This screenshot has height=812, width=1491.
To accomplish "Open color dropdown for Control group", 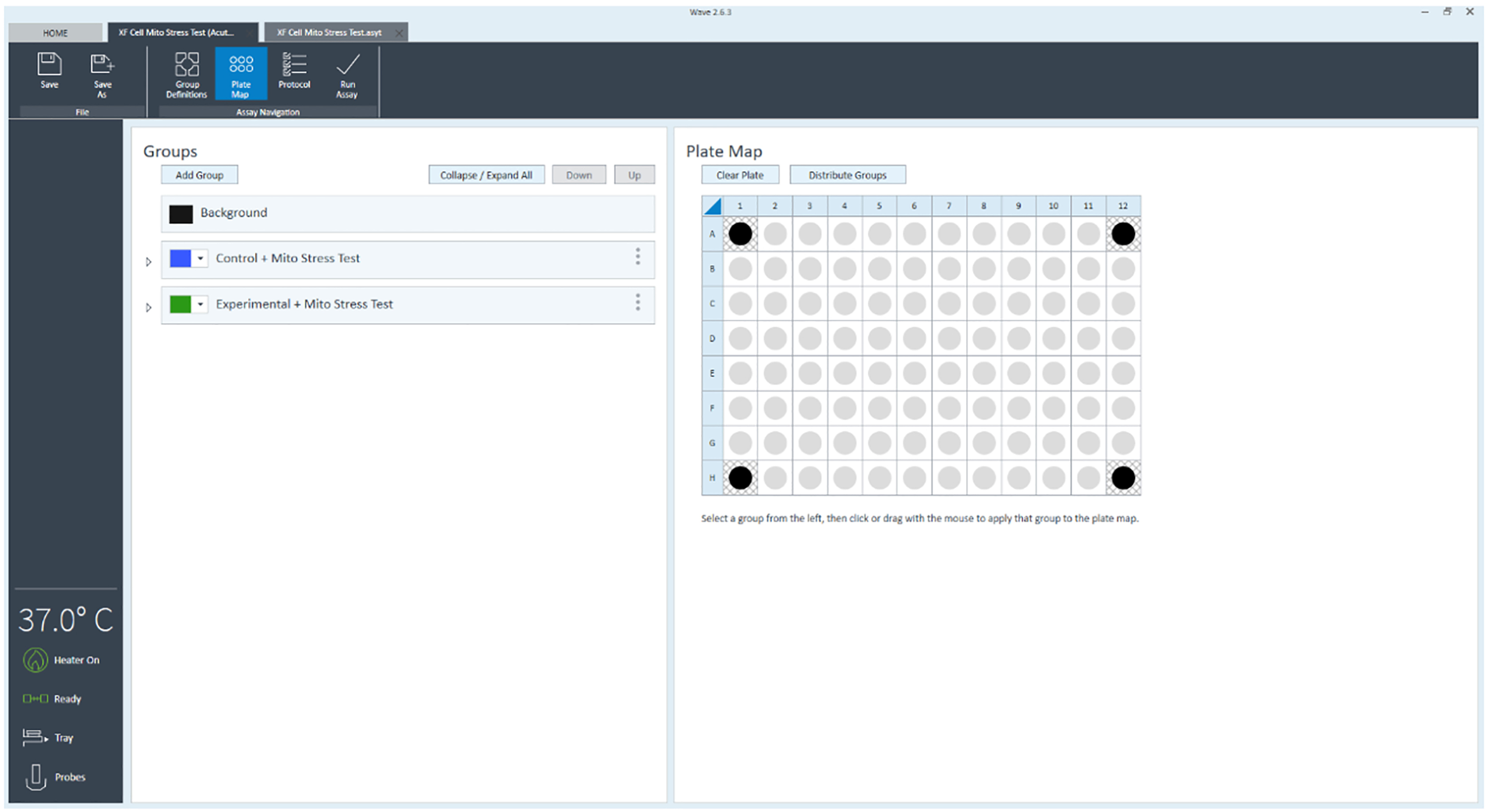I will pos(200,258).
